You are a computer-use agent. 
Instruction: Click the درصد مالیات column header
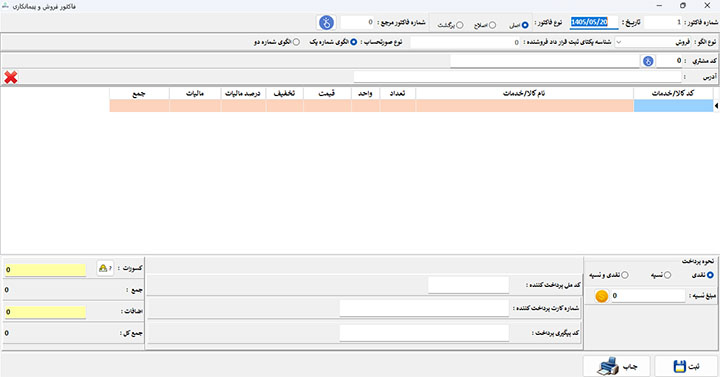pos(243,93)
